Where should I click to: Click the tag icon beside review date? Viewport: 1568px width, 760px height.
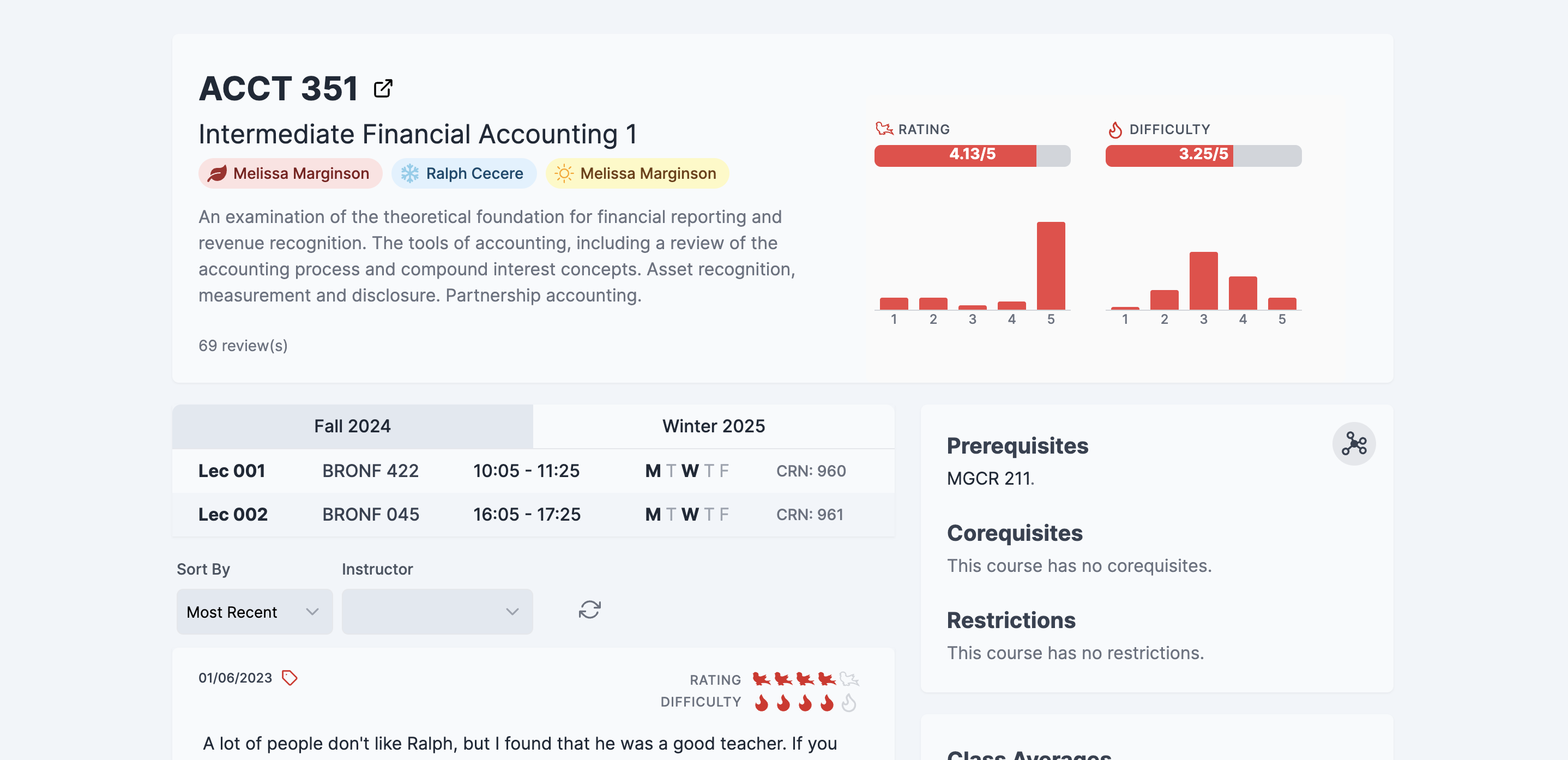290,677
